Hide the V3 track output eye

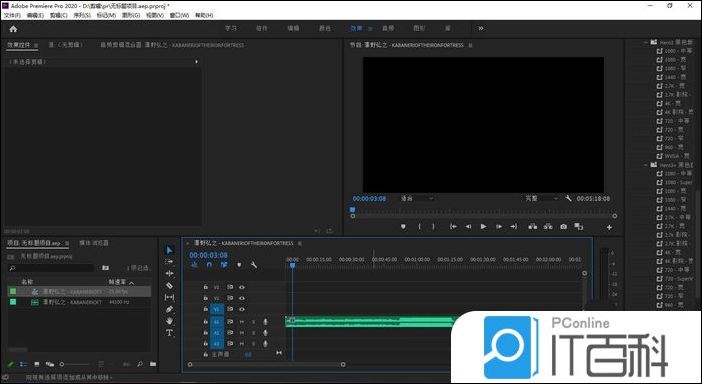(x=242, y=287)
